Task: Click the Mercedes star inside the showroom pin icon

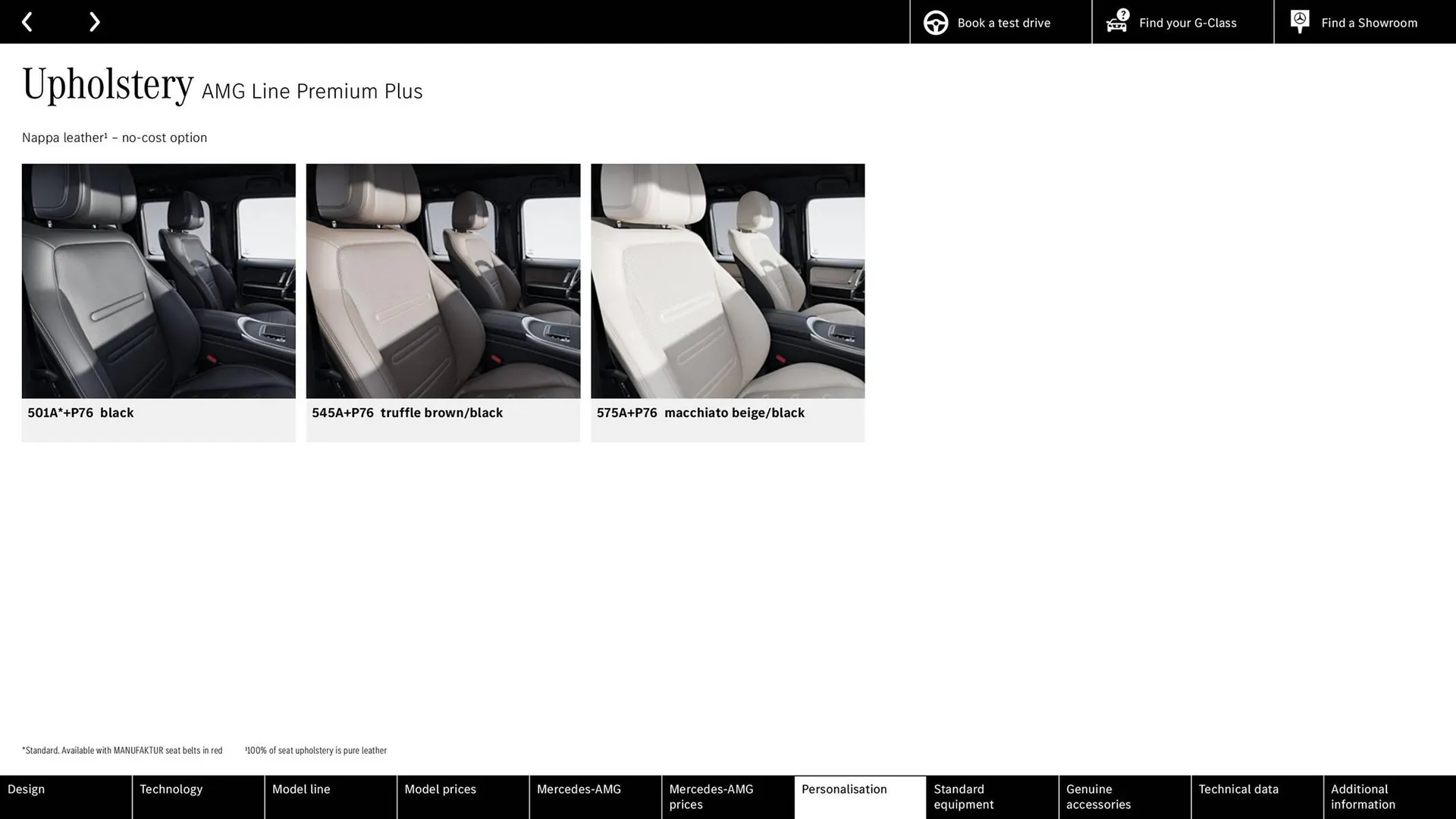Action: pyautogui.click(x=1300, y=18)
